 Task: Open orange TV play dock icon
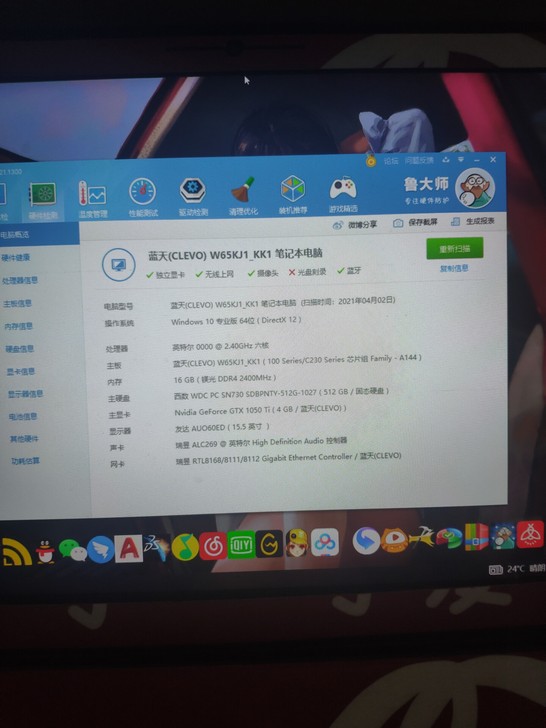[x=394, y=540]
